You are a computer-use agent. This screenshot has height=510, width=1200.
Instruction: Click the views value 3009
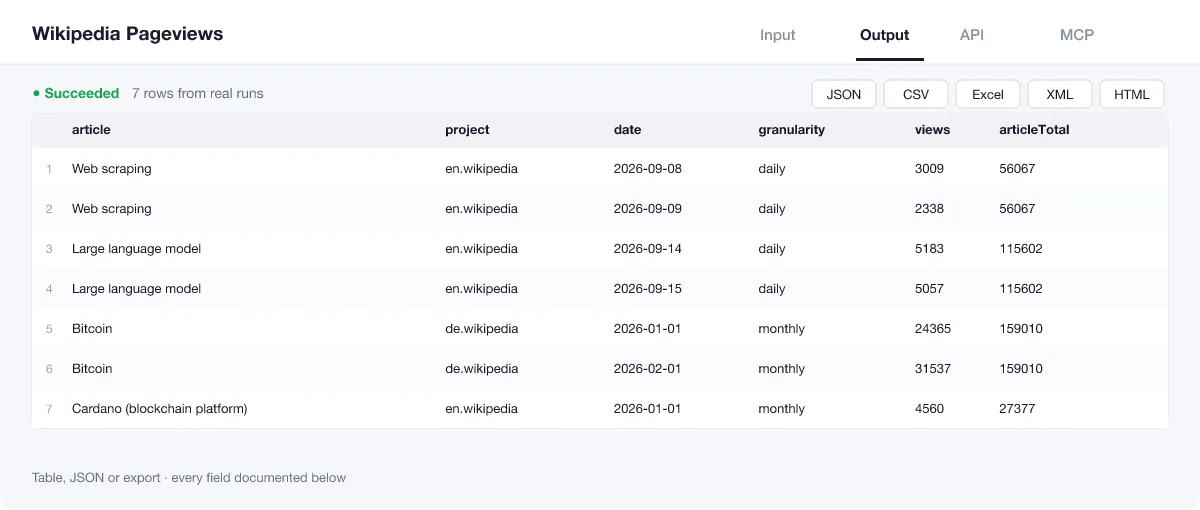929,169
